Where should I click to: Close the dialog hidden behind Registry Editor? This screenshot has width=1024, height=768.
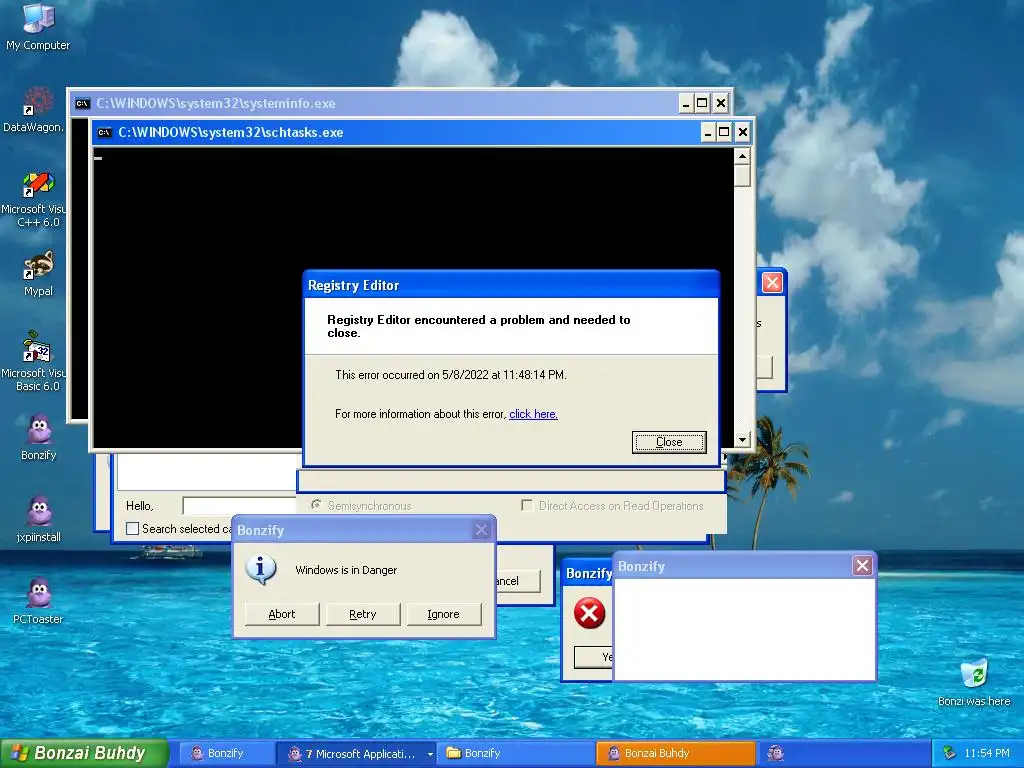coord(773,283)
